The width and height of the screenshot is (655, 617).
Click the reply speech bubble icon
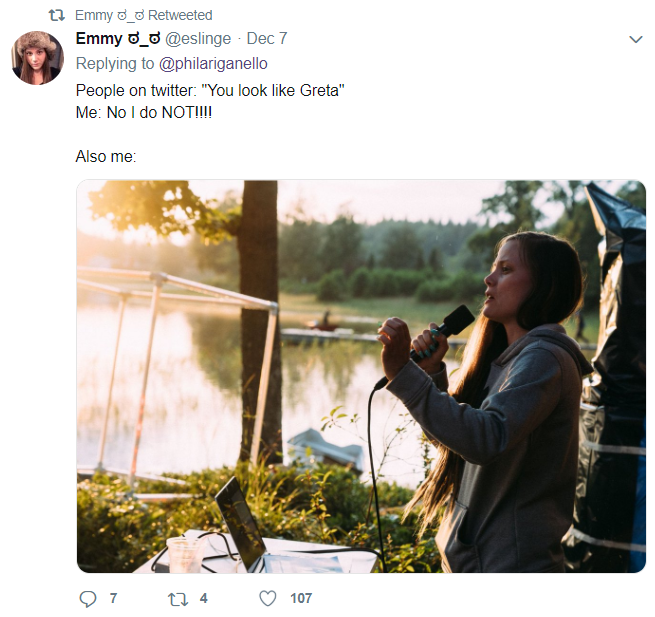[88, 599]
